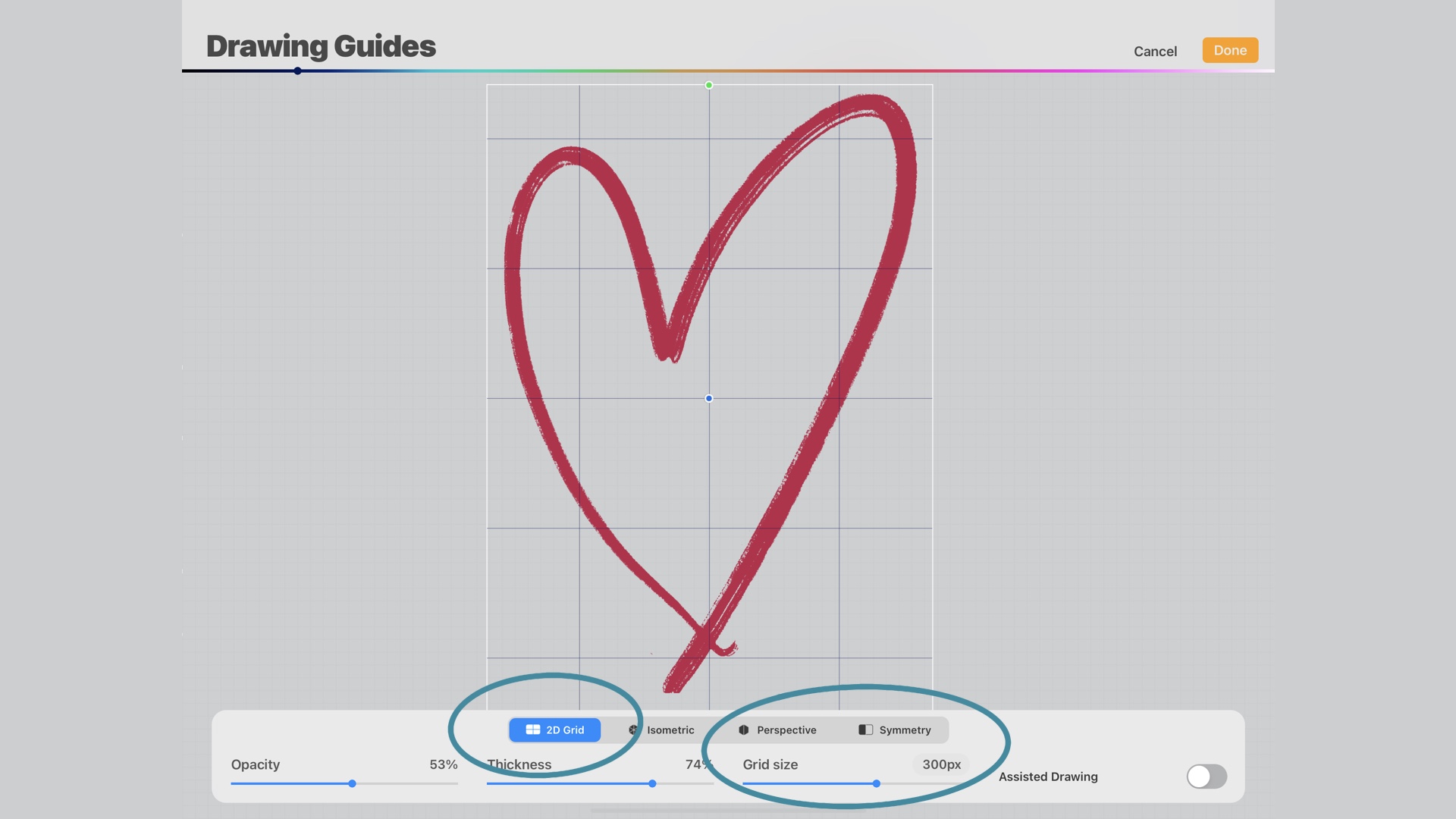Click the guide hue slider knob
1456x819 pixels.
pyautogui.click(x=298, y=71)
